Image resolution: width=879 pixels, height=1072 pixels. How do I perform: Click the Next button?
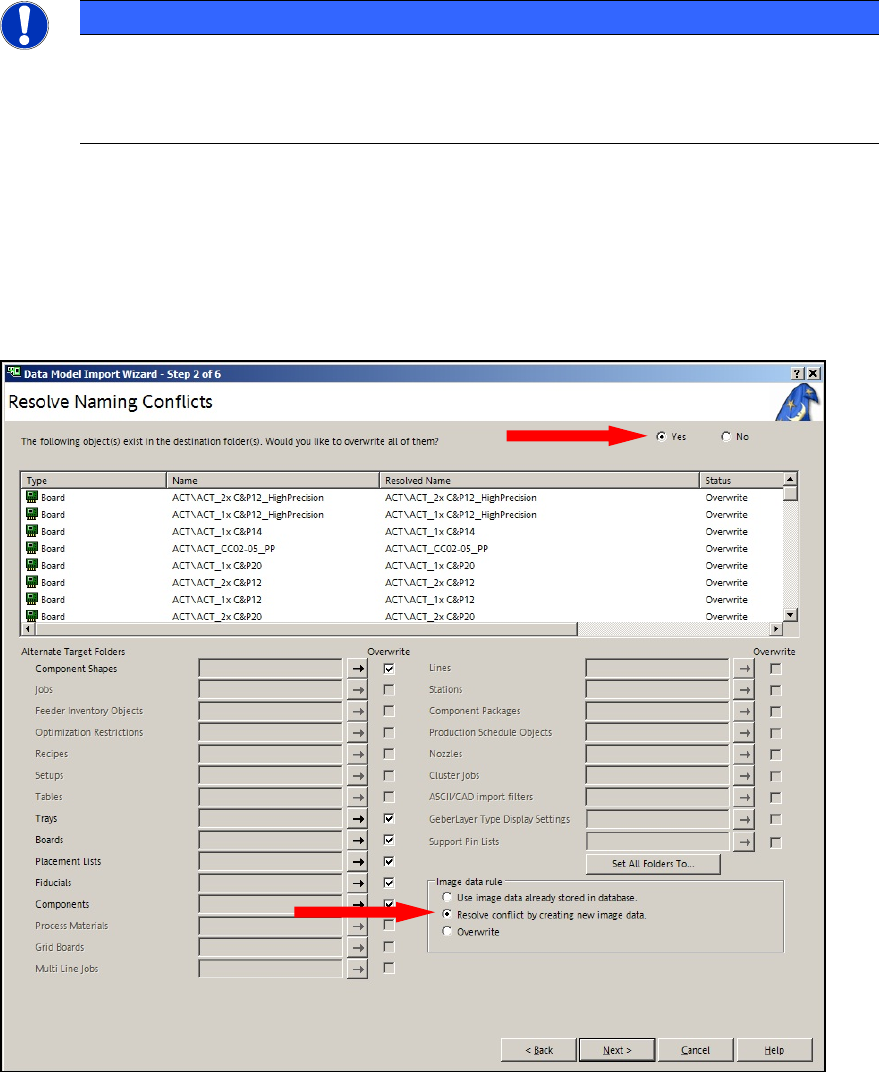pyautogui.click(x=617, y=1049)
